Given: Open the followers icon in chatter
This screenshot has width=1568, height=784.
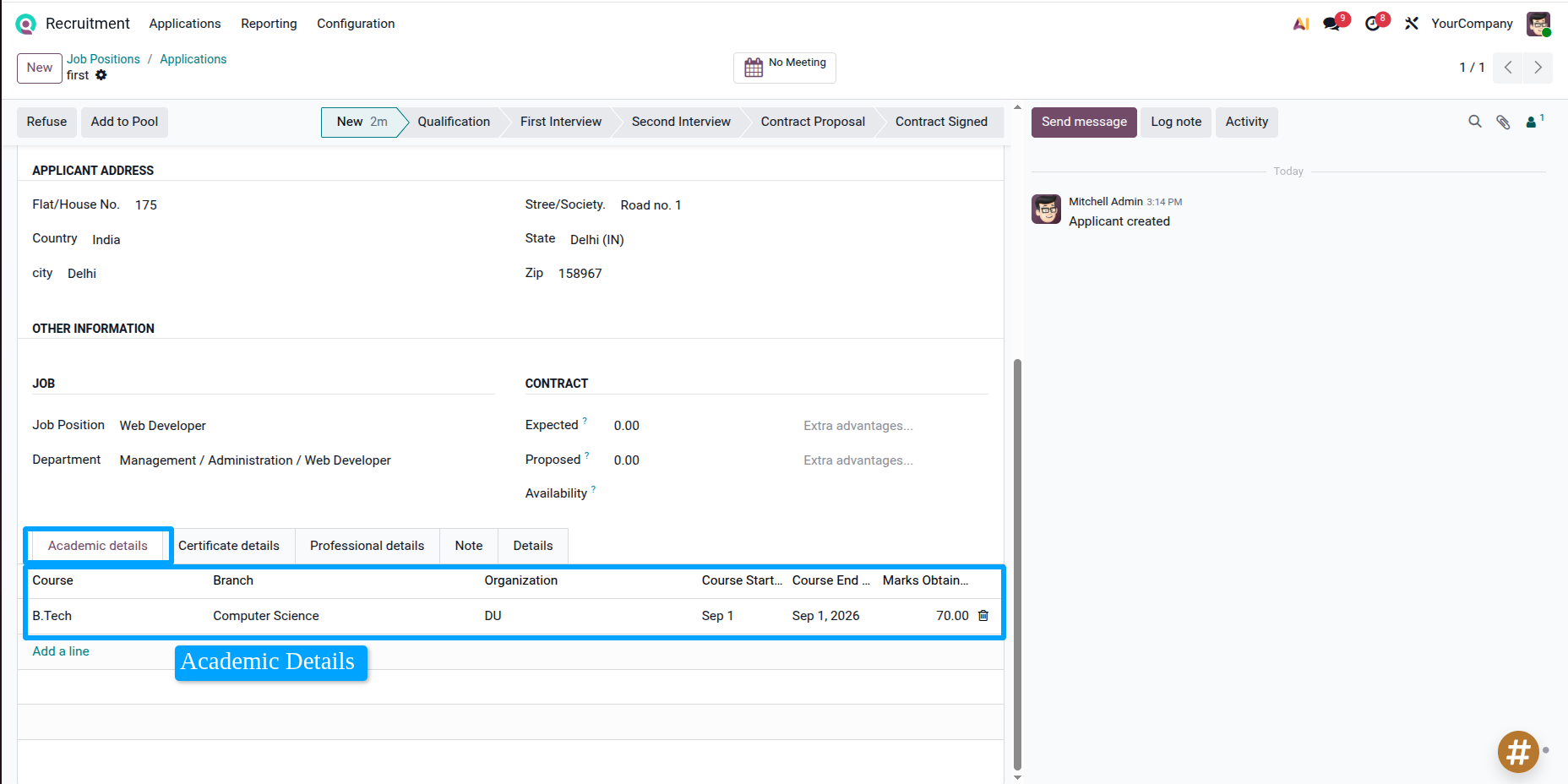Looking at the screenshot, I should [x=1534, y=122].
